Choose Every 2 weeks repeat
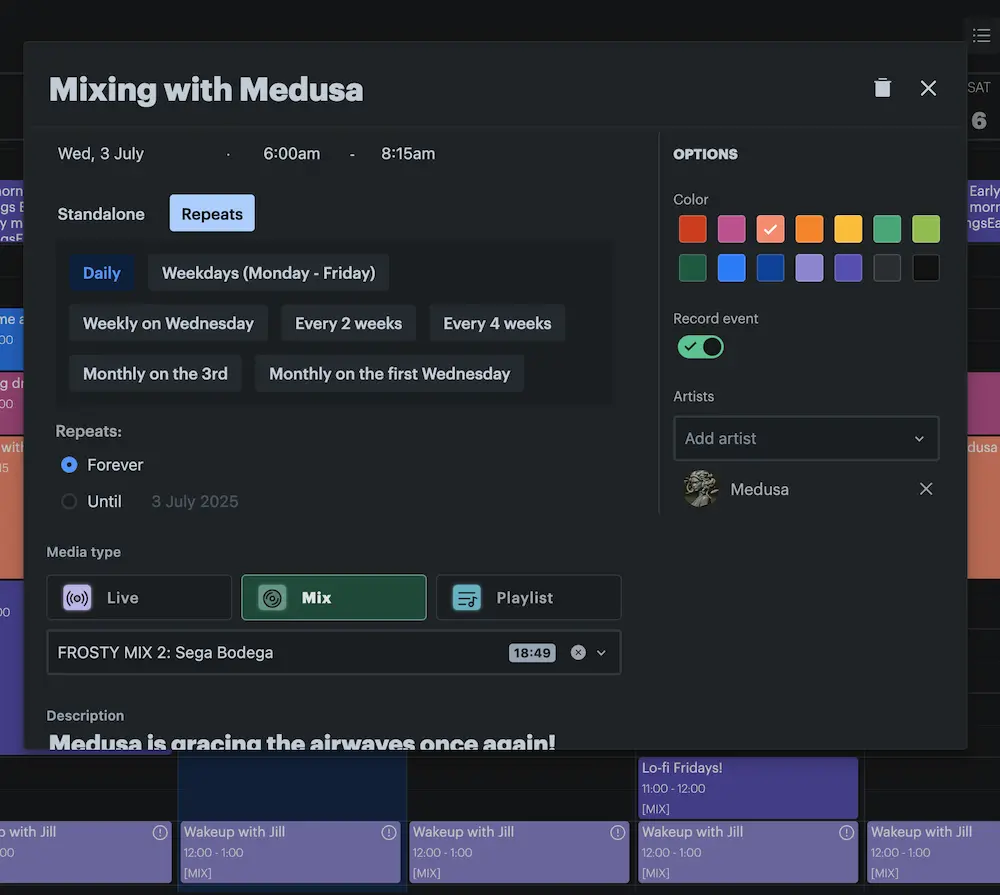The height and width of the screenshot is (895, 1000). pyautogui.click(x=348, y=323)
